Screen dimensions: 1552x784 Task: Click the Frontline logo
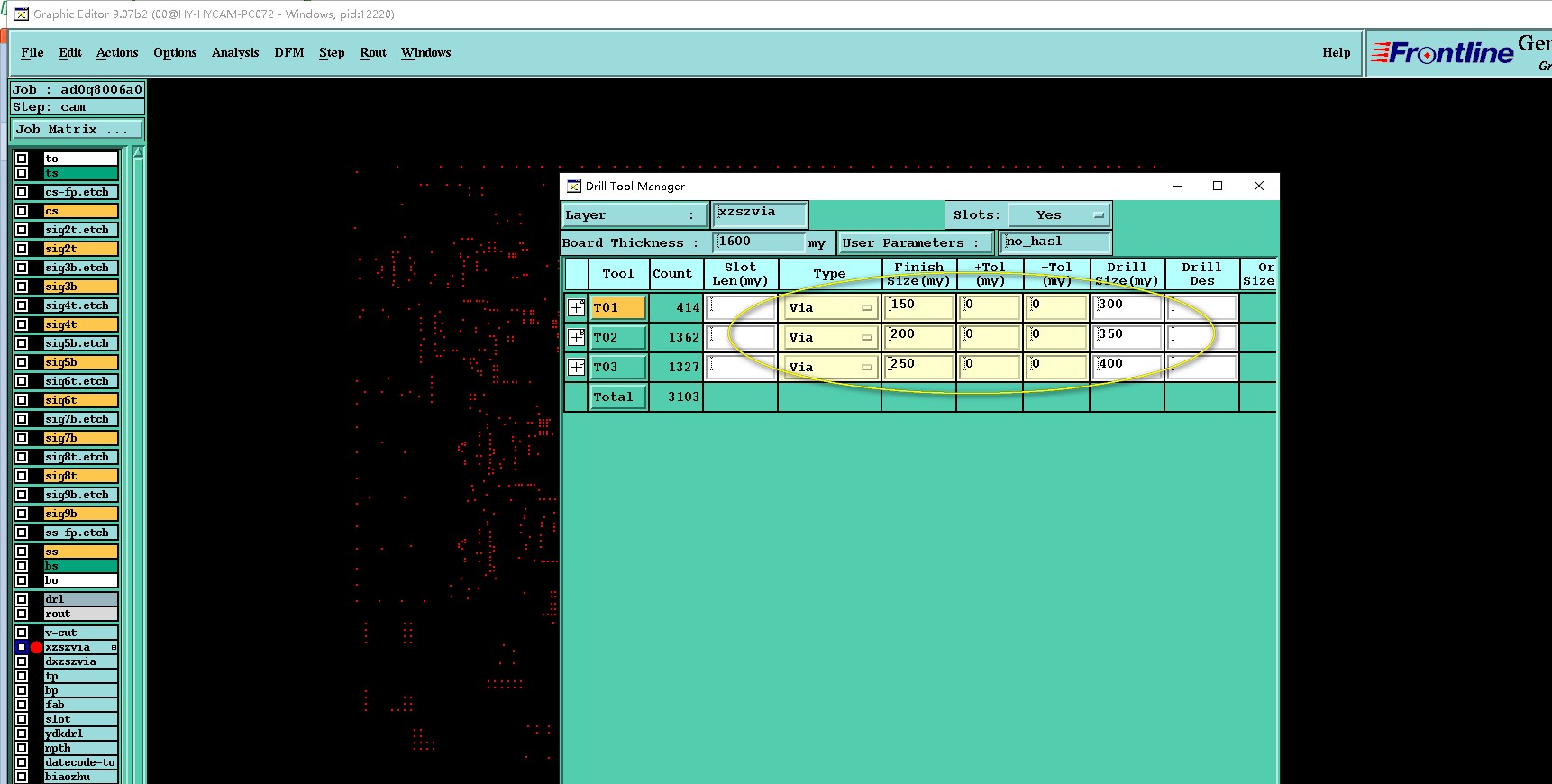1444,53
